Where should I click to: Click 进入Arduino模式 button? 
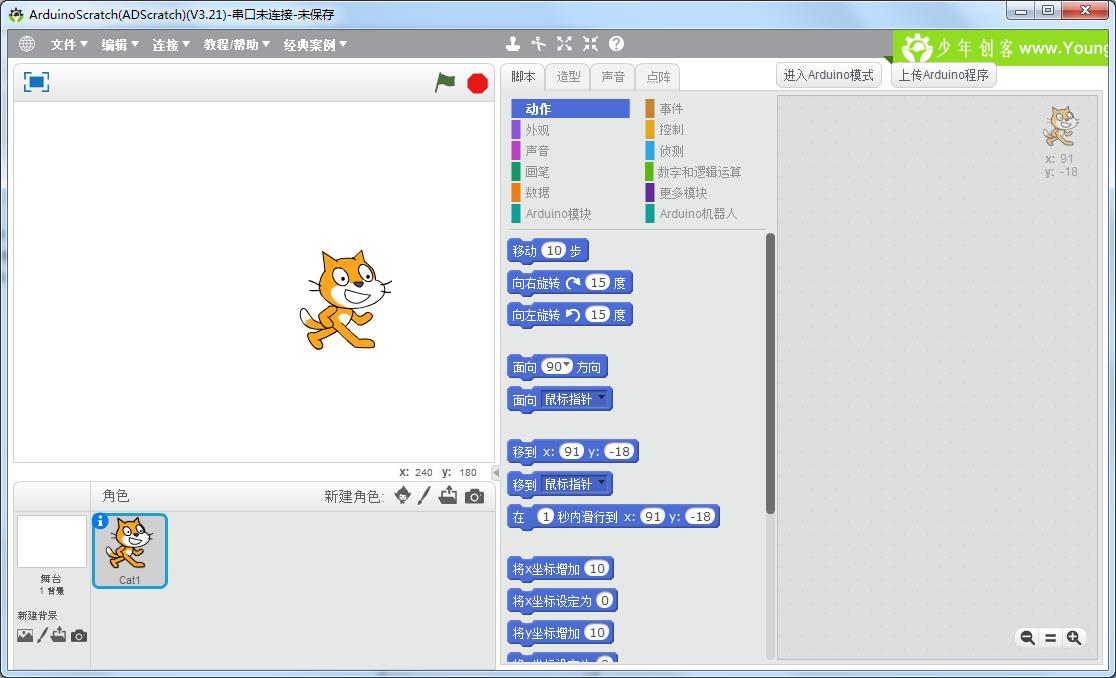click(828, 75)
